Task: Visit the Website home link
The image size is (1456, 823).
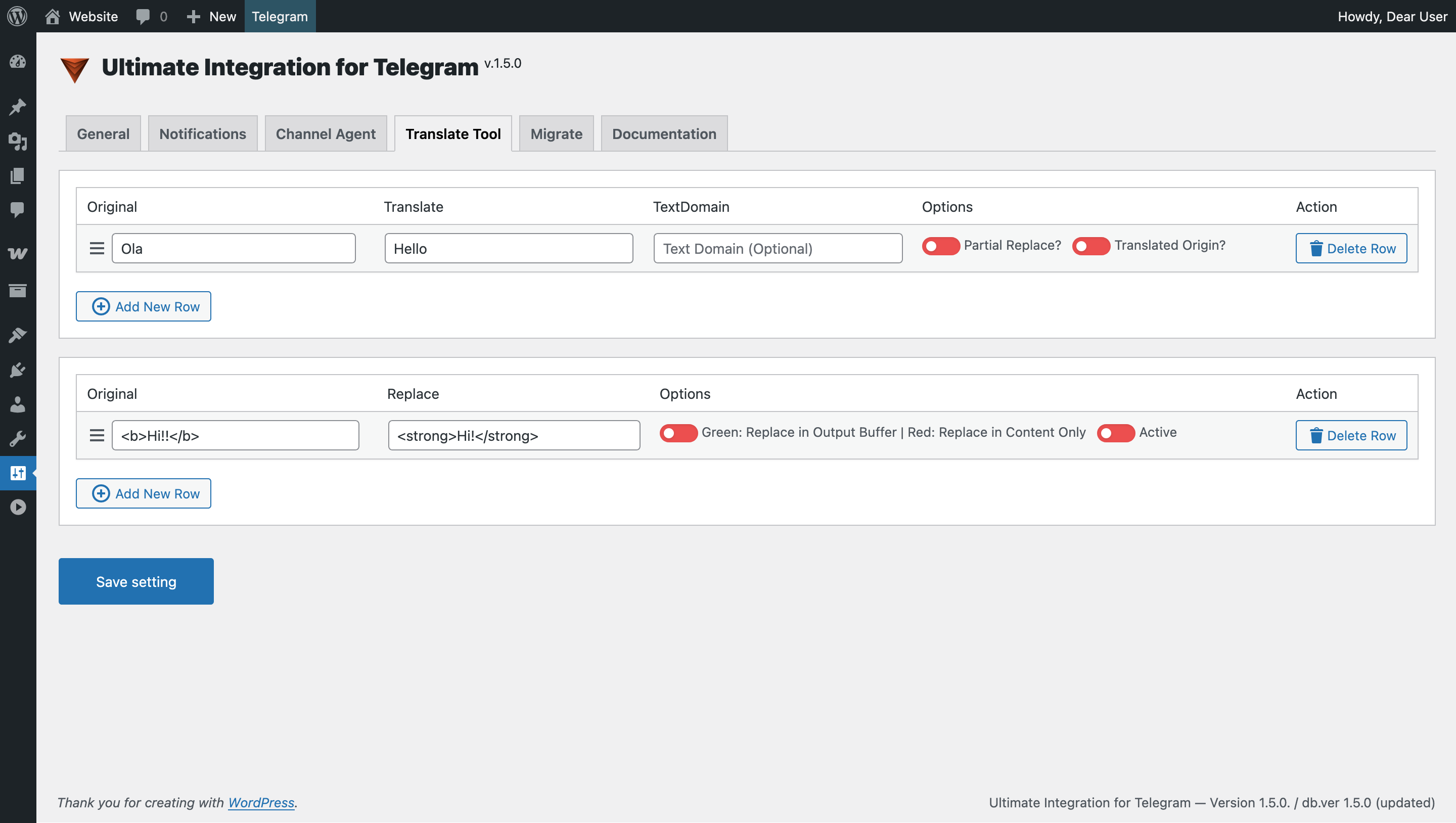Action: point(81,16)
